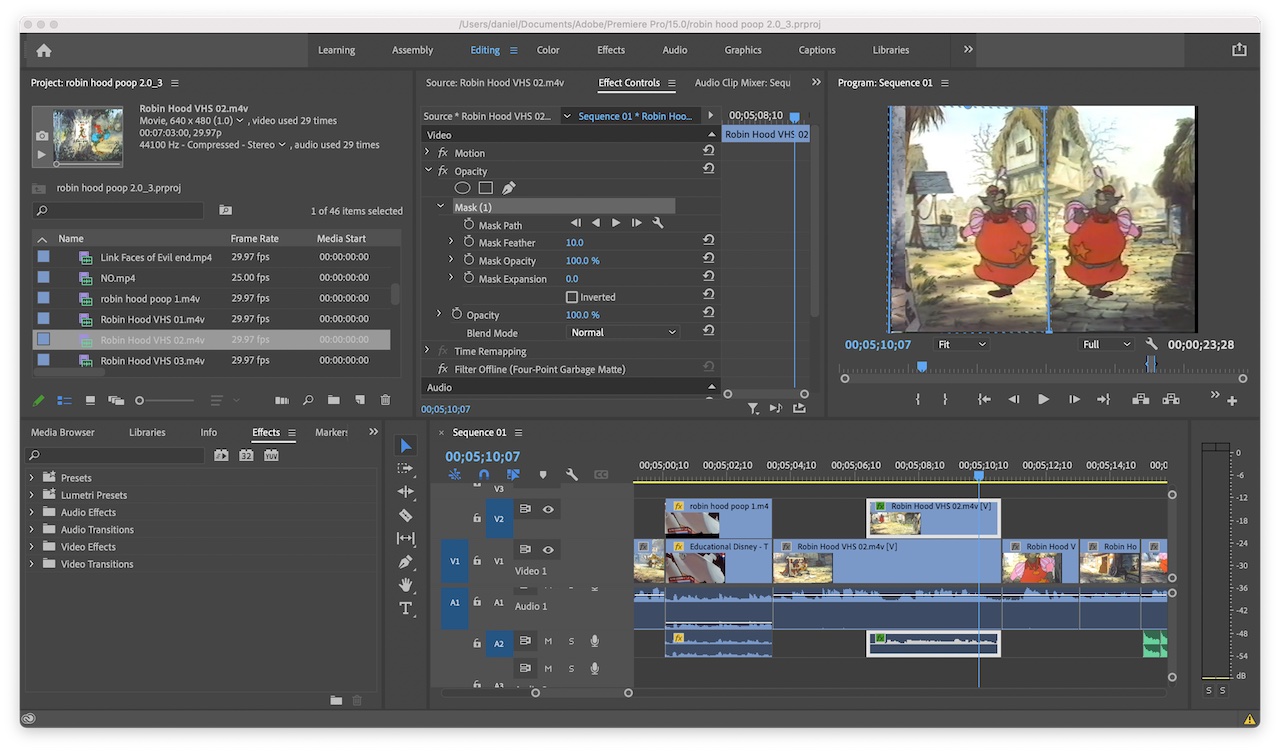This screenshot has height=751, width=1280.
Task: Switch to the Color workspace
Action: coord(548,50)
